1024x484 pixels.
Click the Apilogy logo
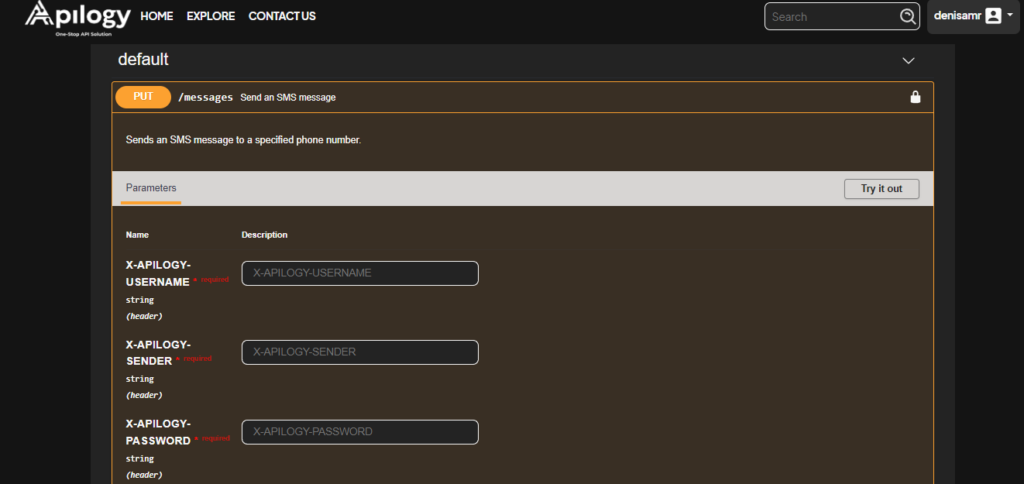tap(78, 19)
